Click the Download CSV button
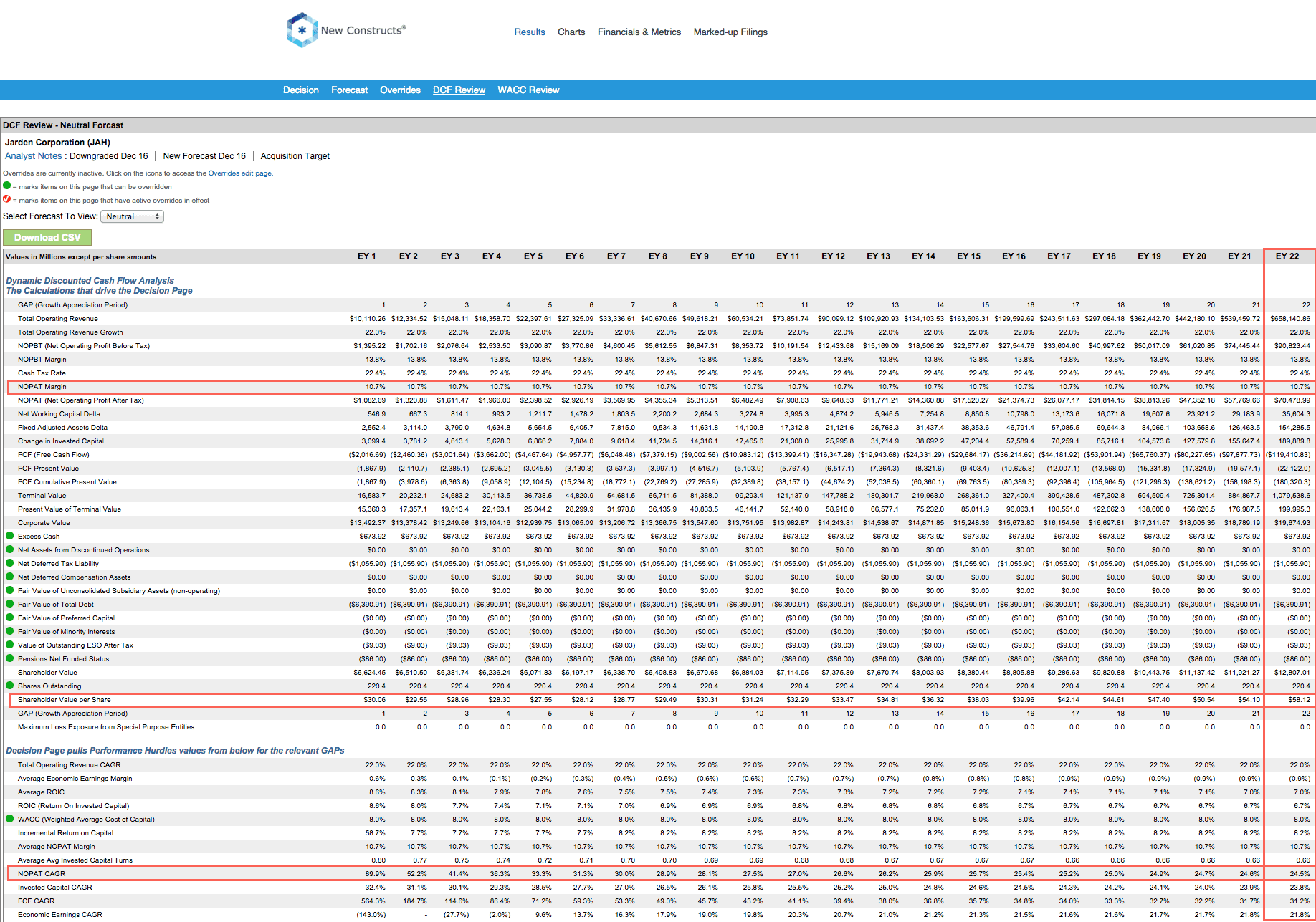 tap(47, 237)
